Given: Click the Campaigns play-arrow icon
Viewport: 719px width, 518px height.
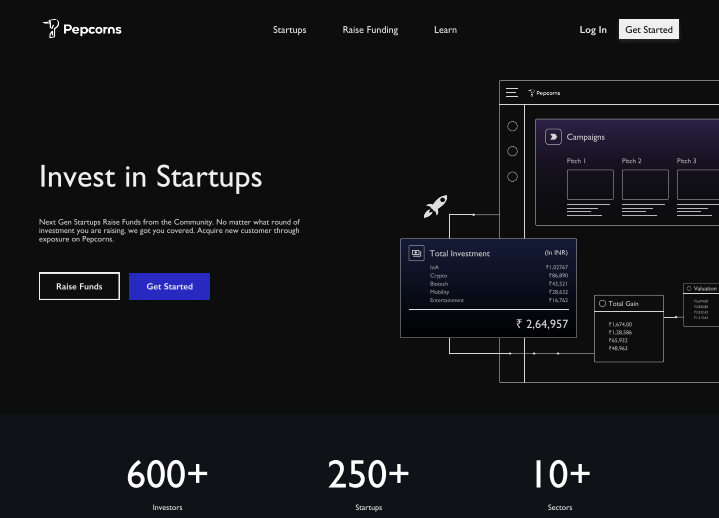Looking at the screenshot, I should pos(553,137).
